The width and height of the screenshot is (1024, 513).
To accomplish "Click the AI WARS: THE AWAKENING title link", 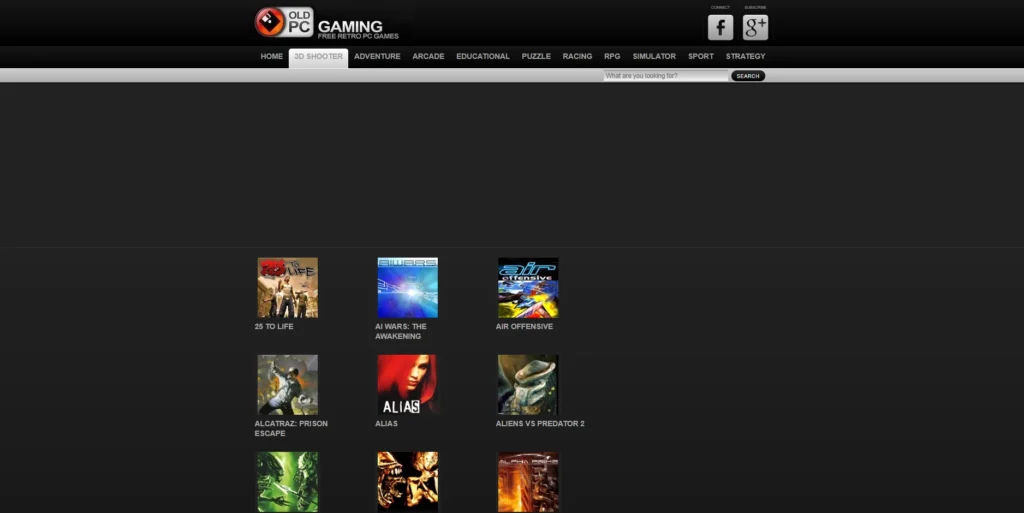I will pos(400,332).
